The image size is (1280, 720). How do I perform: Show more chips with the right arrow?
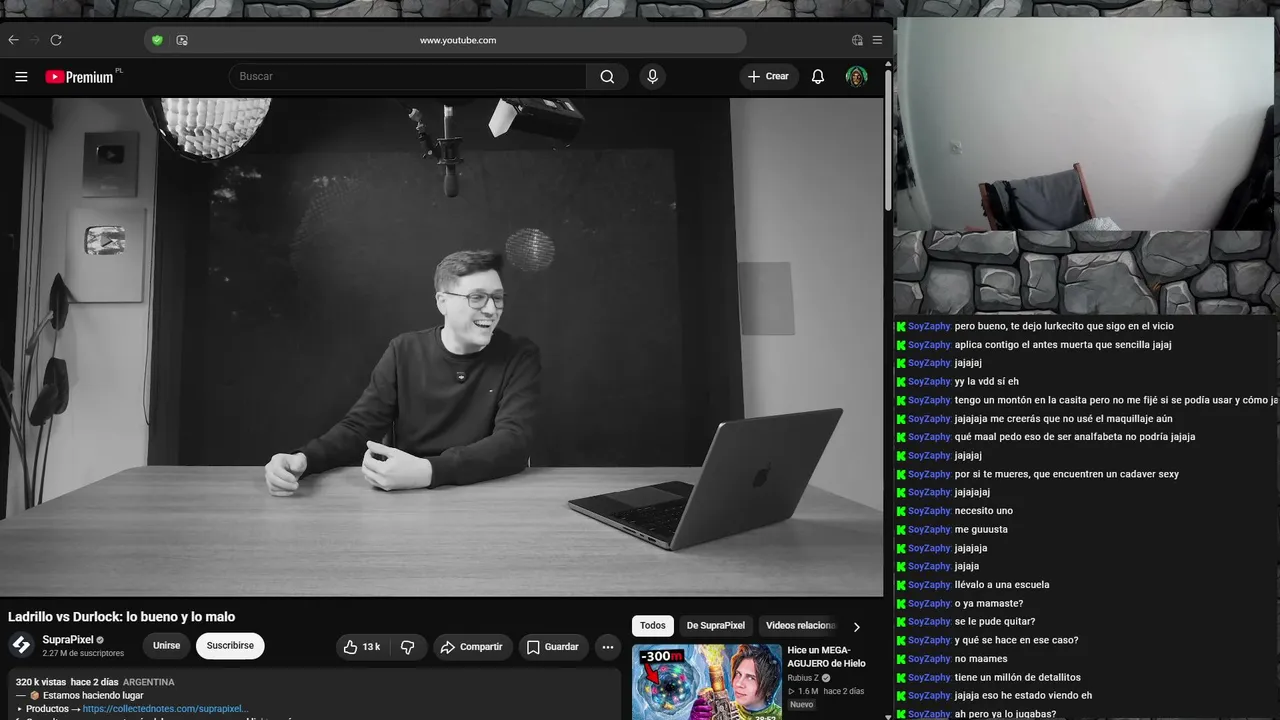click(856, 627)
